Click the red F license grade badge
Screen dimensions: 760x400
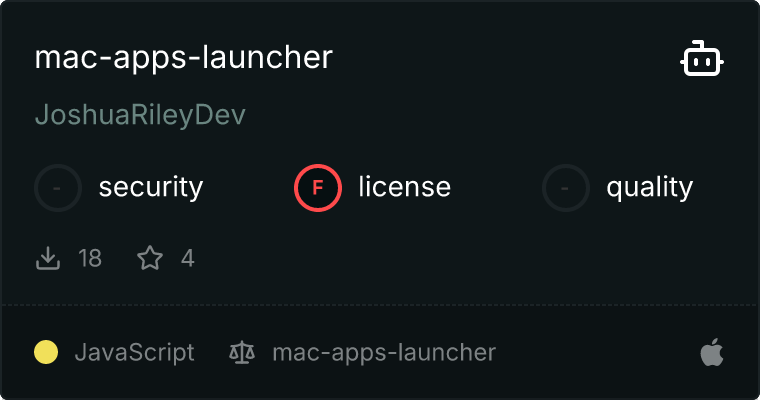[318, 187]
